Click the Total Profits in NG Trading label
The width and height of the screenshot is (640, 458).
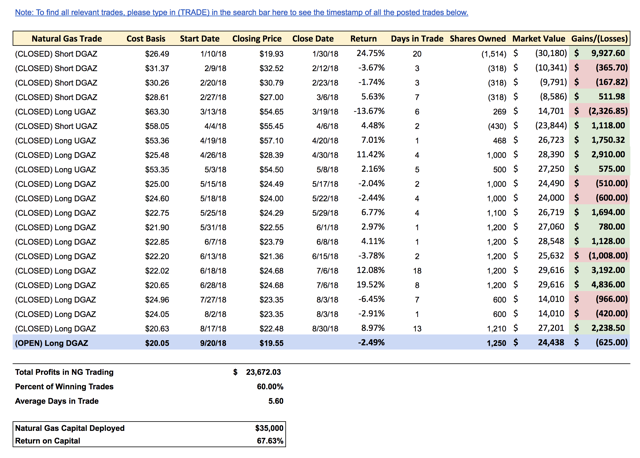tap(64, 372)
